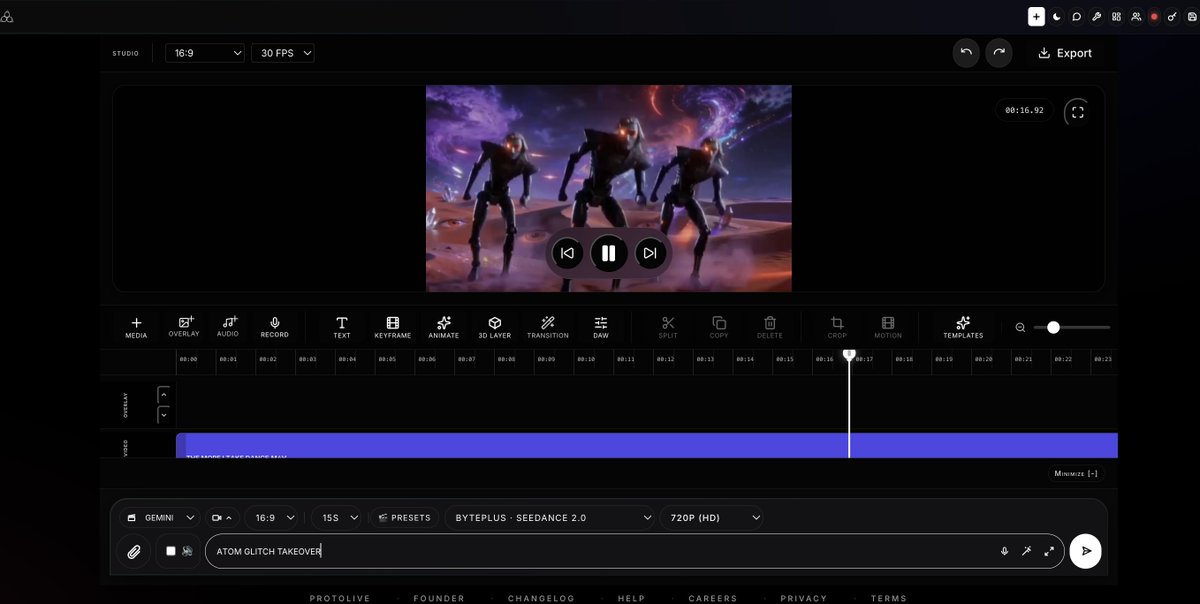Open the Changelog footer link
The height and width of the screenshot is (604, 1200).
[541, 598]
